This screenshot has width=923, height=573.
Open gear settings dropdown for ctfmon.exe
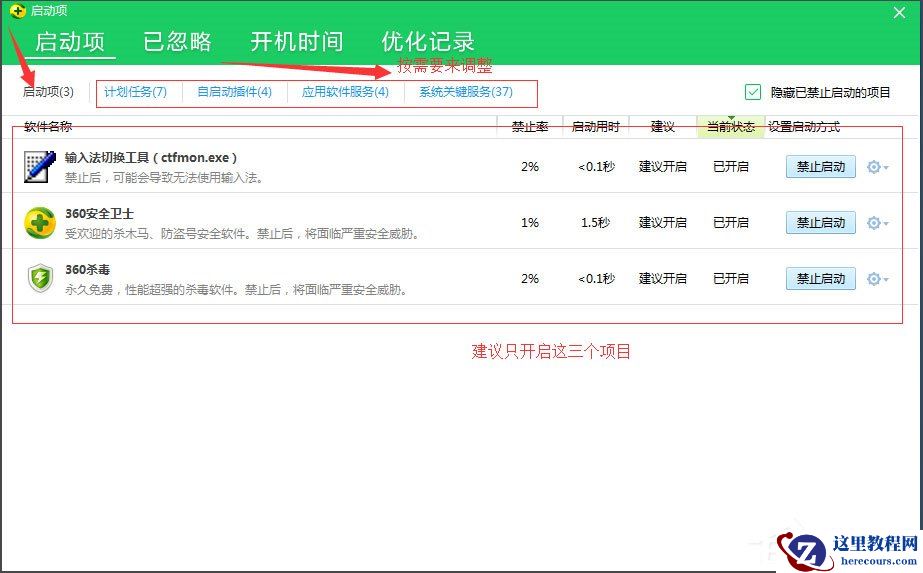(877, 167)
